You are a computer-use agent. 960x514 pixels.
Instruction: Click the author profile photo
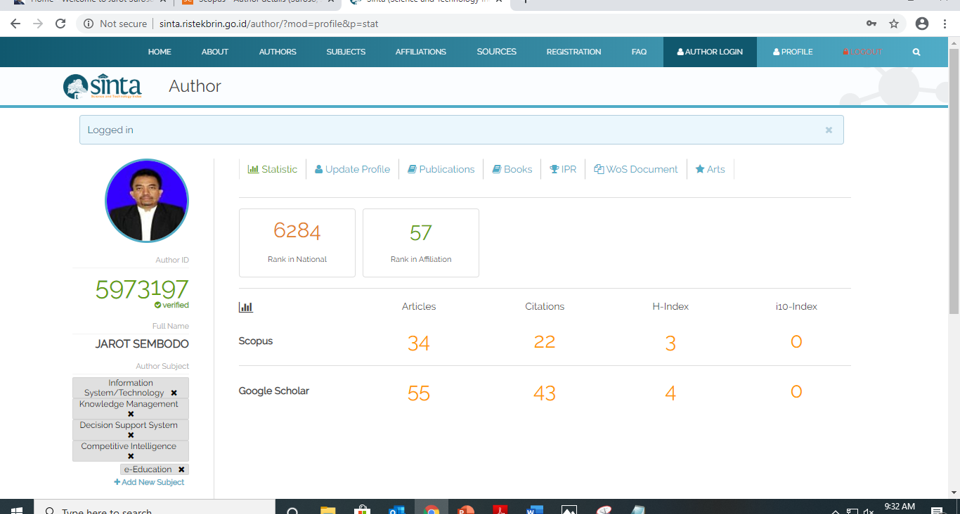click(147, 201)
